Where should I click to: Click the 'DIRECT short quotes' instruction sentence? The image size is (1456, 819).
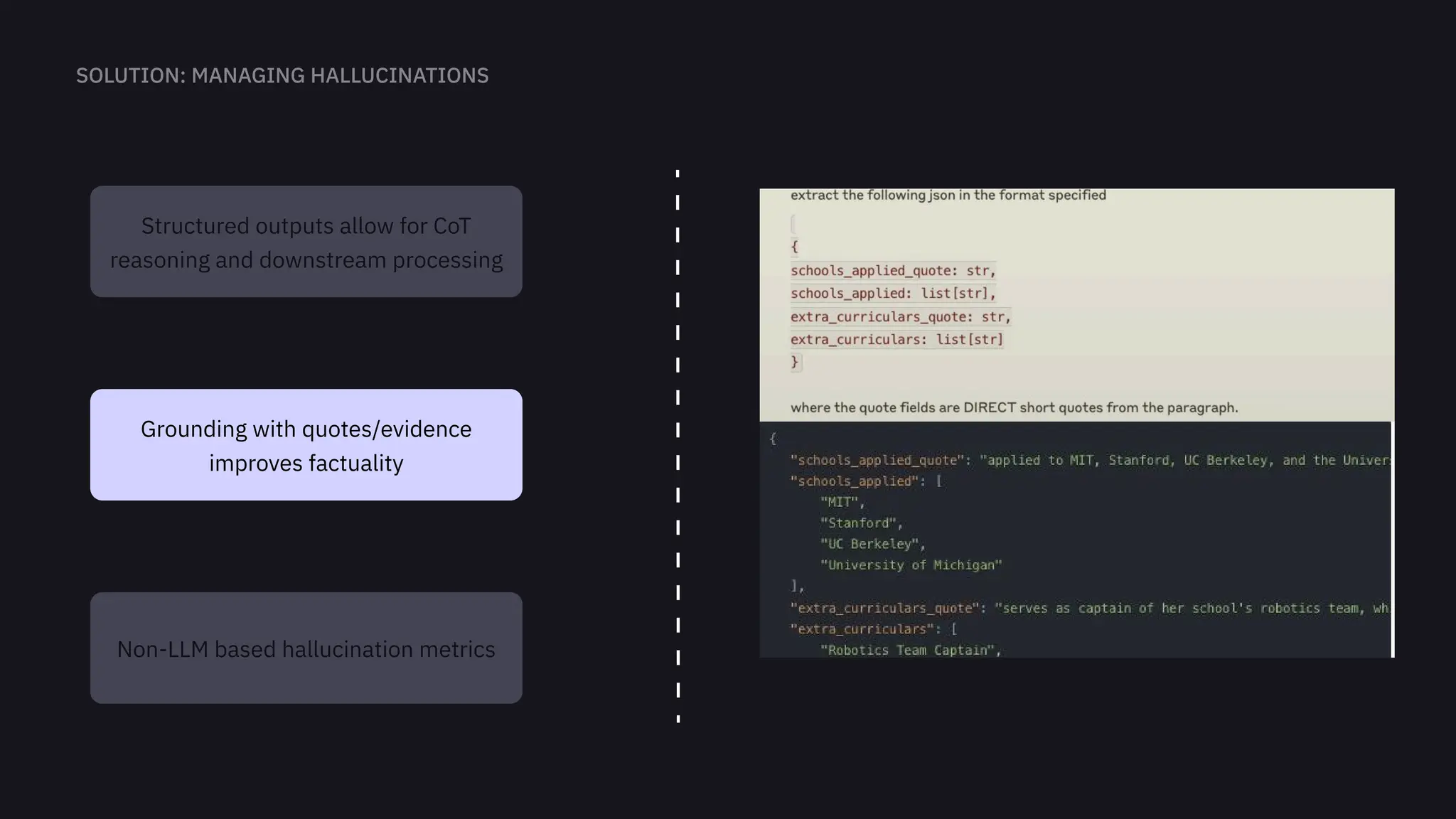coord(1014,407)
